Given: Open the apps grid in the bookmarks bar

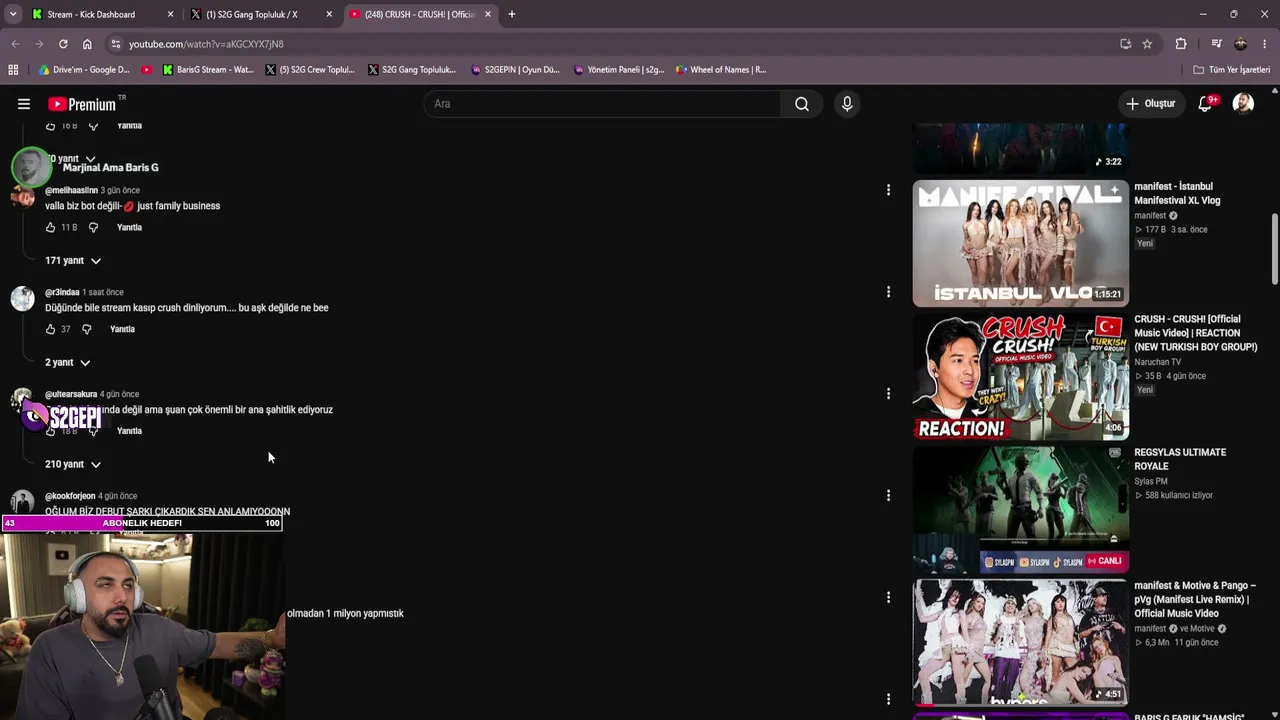Looking at the screenshot, I should pos(13,70).
